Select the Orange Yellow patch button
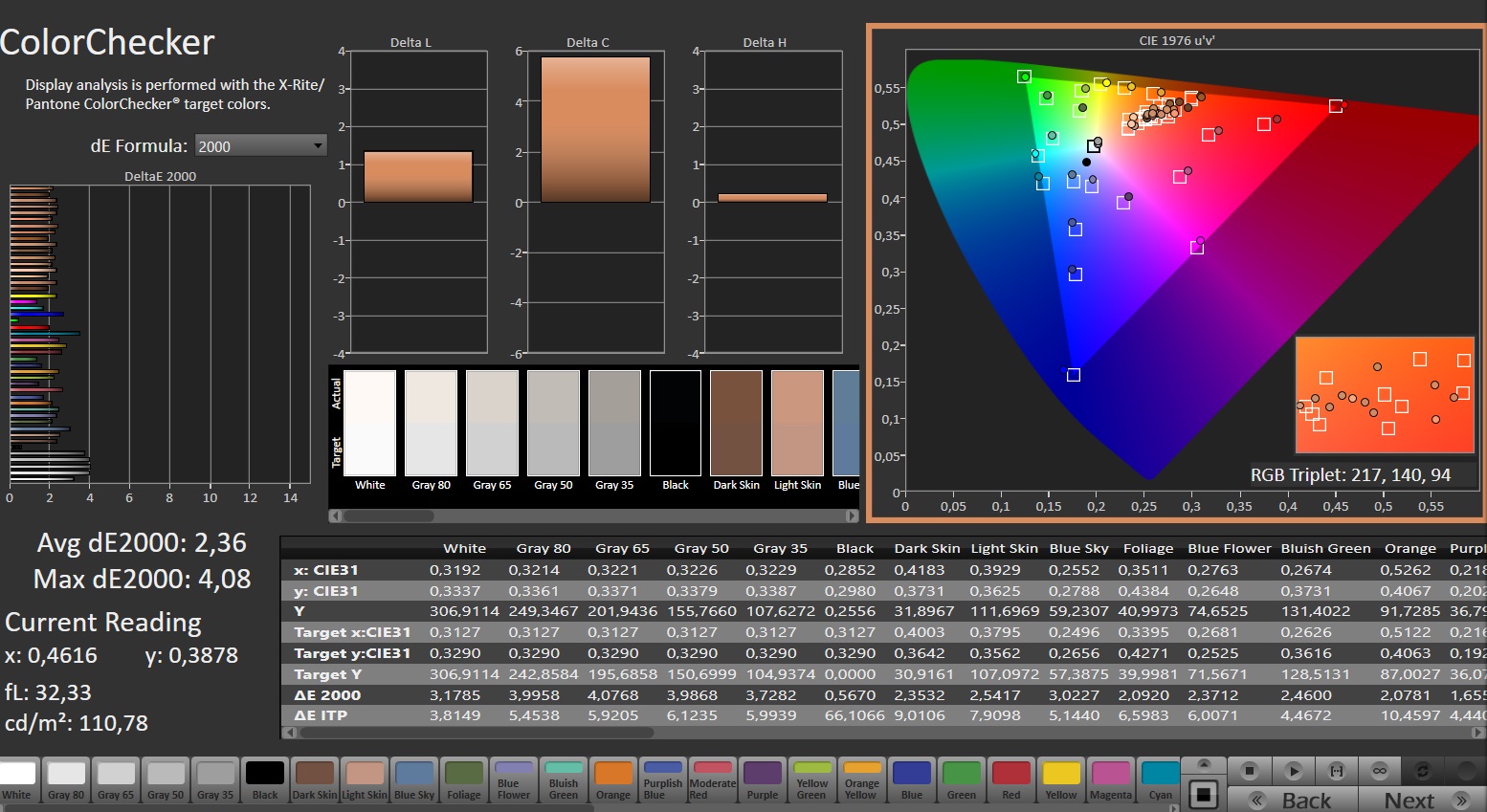This screenshot has width=1487, height=812. [862, 779]
